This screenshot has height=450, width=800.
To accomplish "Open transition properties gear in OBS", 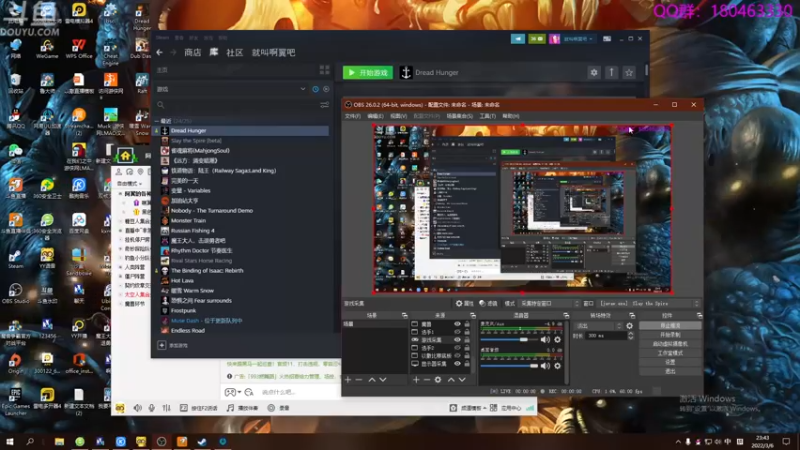I will 630,326.
